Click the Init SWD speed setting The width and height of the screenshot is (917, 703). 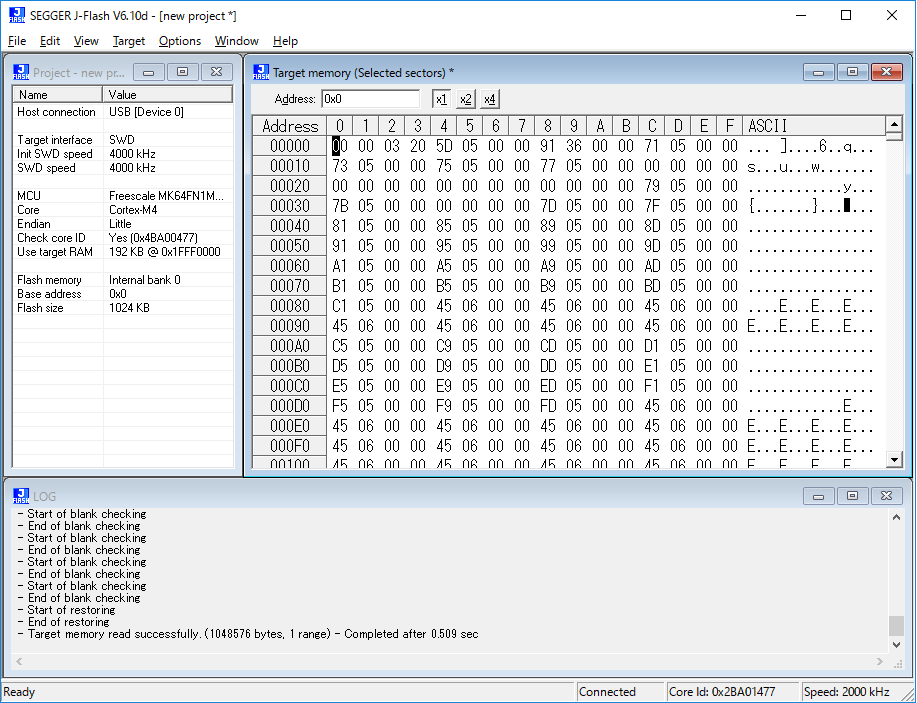pyautogui.click(x=123, y=154)
